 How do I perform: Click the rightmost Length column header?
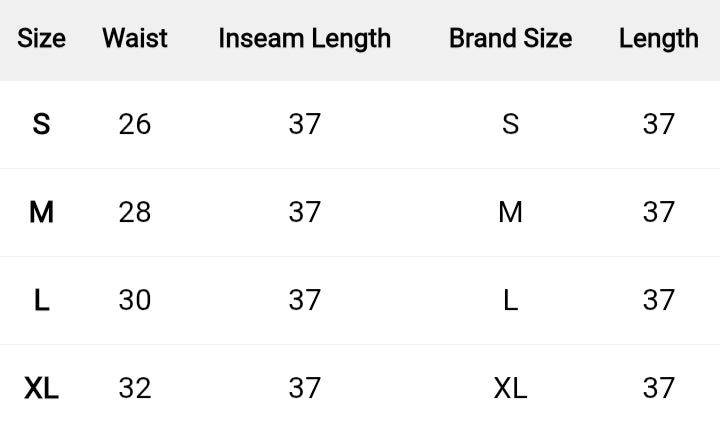658,39
